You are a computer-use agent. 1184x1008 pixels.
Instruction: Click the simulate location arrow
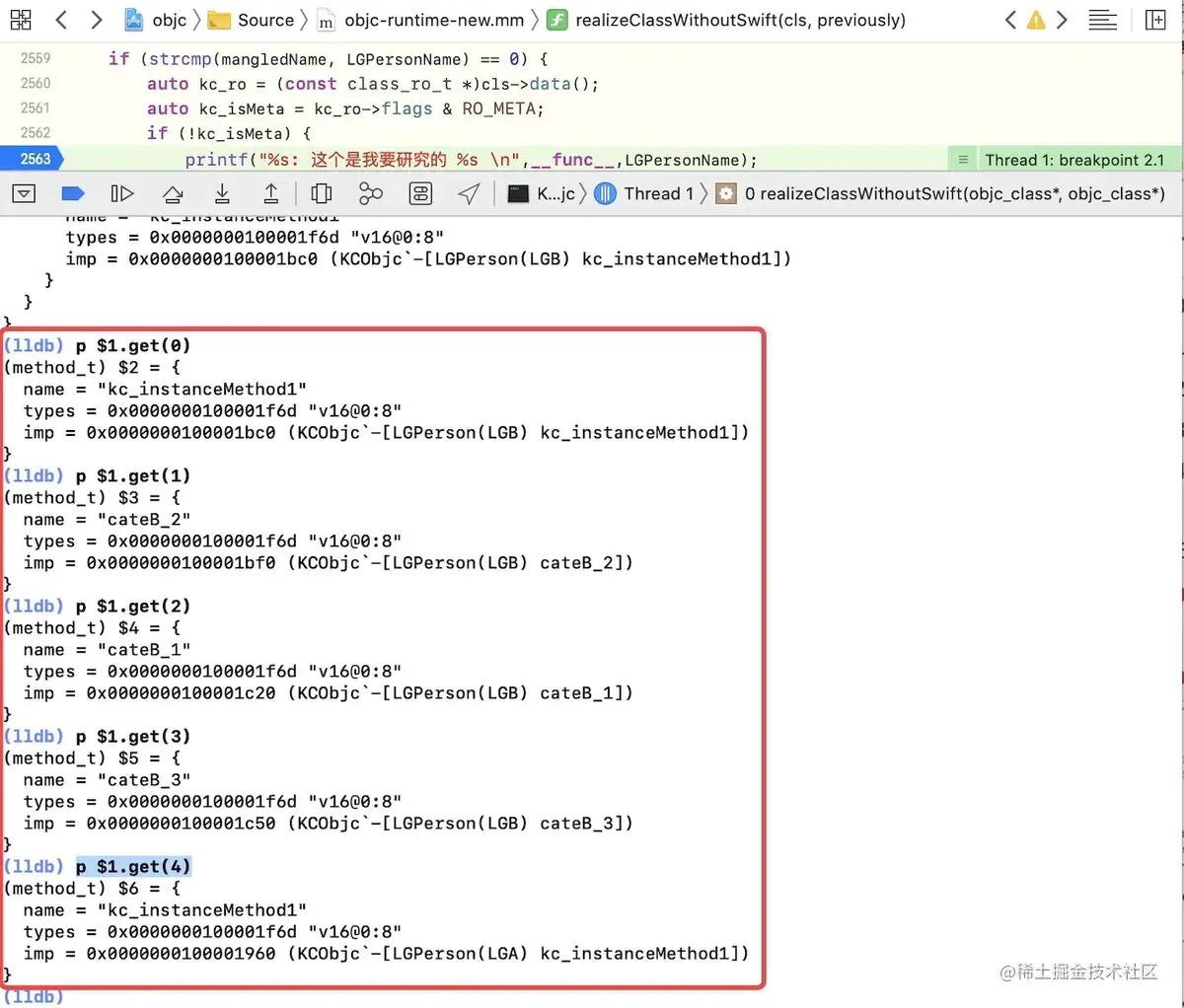[470, 194]
